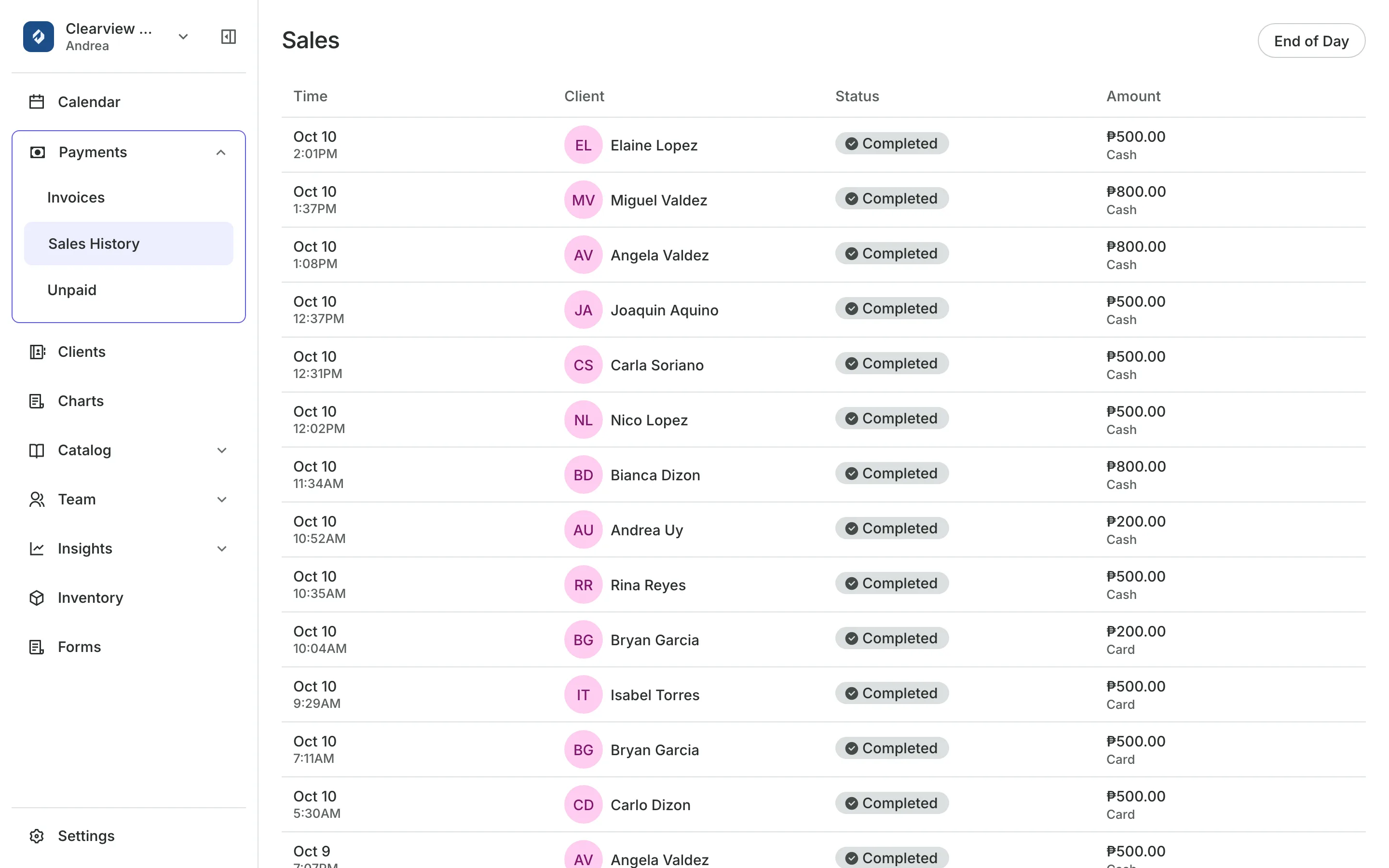The image size is (1389, 868).
Task: Collapse the Payments section chevron
Action: (x=221, y=152)
